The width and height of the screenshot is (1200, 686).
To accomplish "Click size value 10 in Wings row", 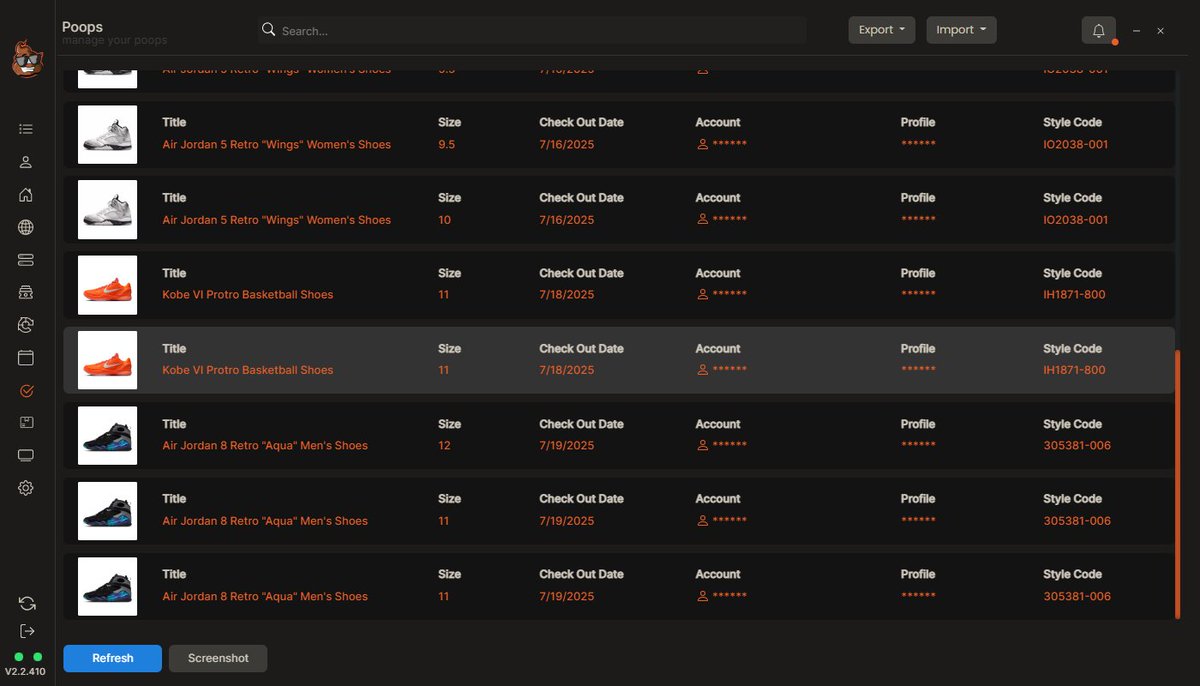I will click(444, 220).
